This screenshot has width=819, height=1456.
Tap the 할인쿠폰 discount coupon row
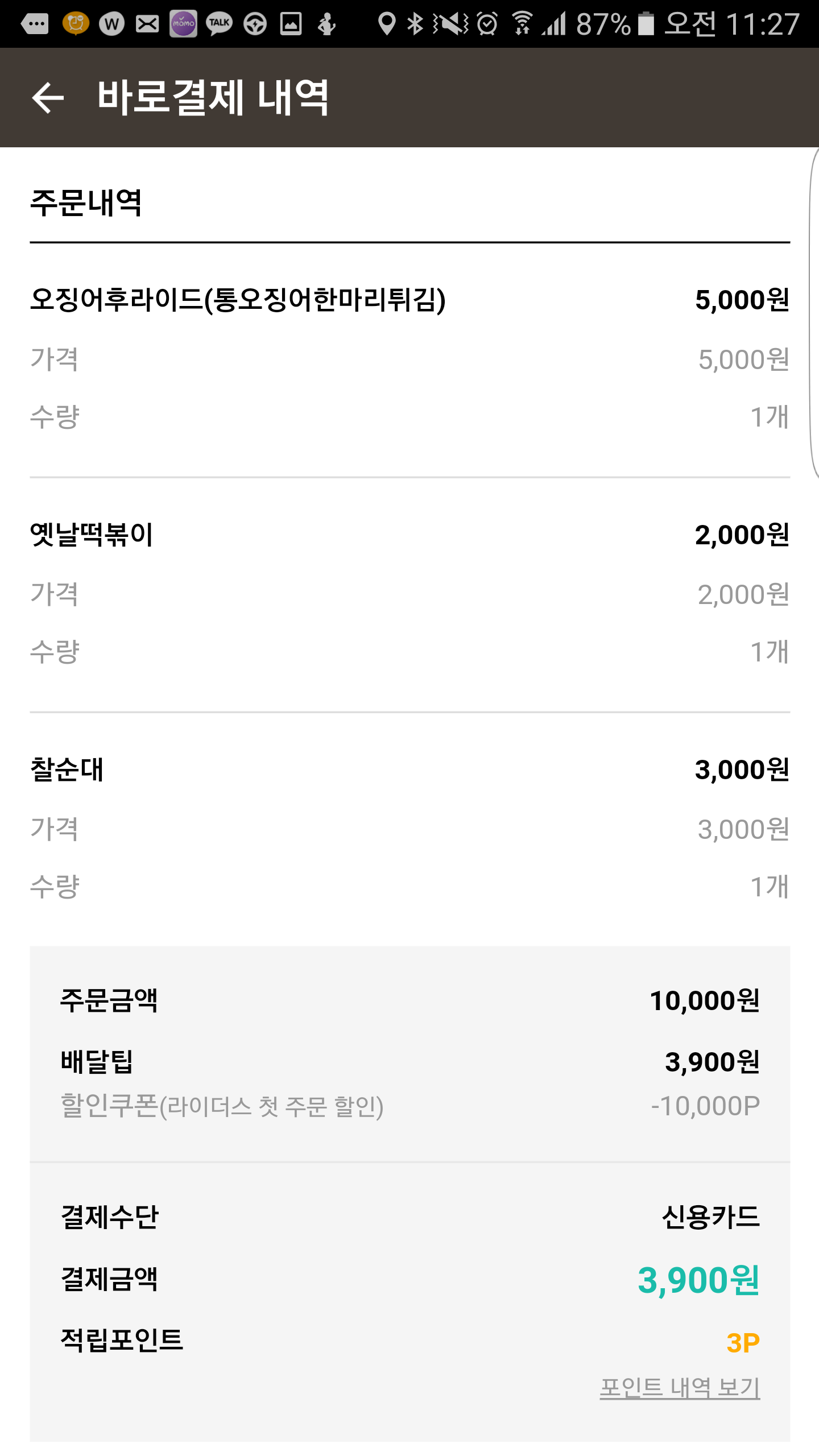tap(222, 1106)
